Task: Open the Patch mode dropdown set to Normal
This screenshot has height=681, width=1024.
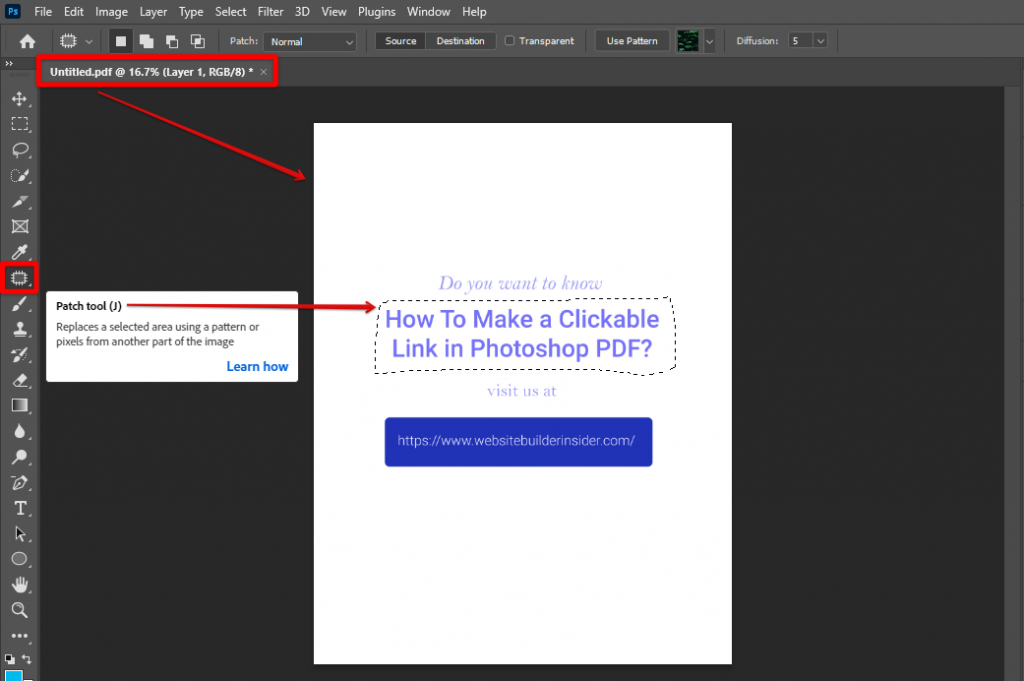Action: [x=309, y=41]
